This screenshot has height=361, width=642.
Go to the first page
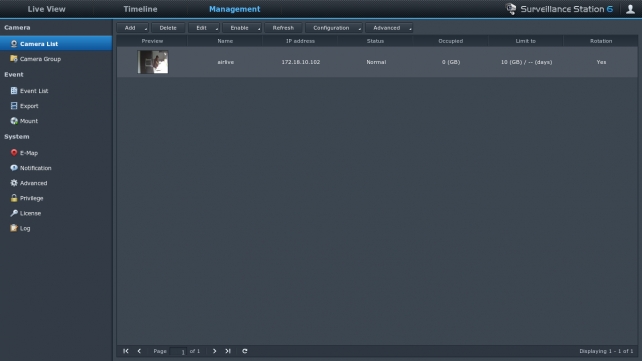click(126, 351)
